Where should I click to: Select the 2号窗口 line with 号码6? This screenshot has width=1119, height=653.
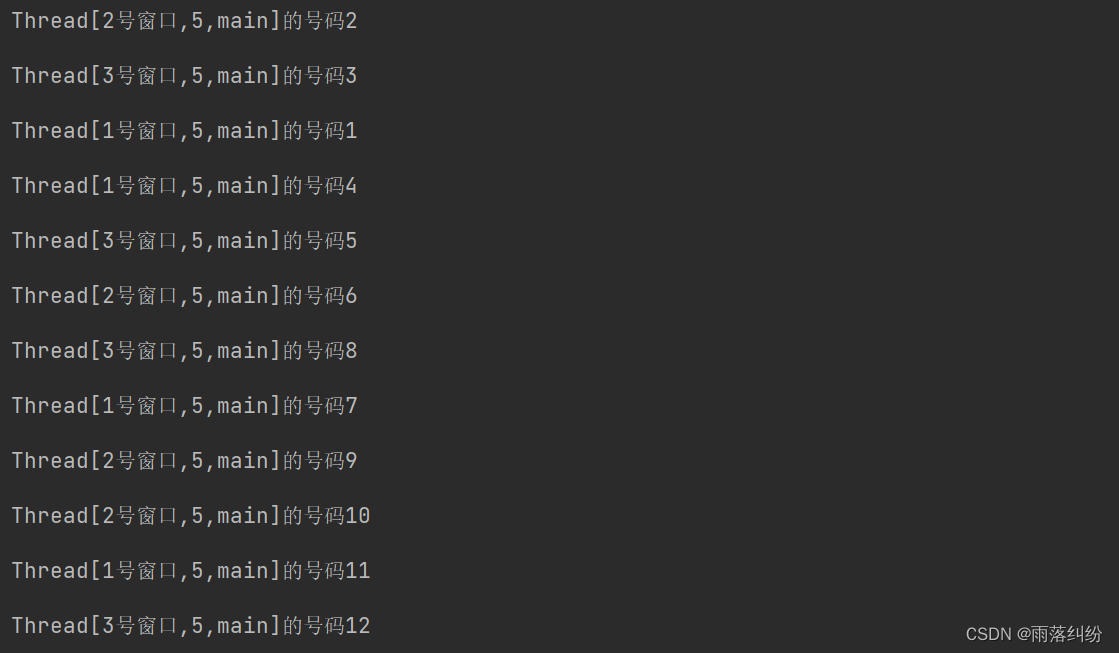click(184, 295)
